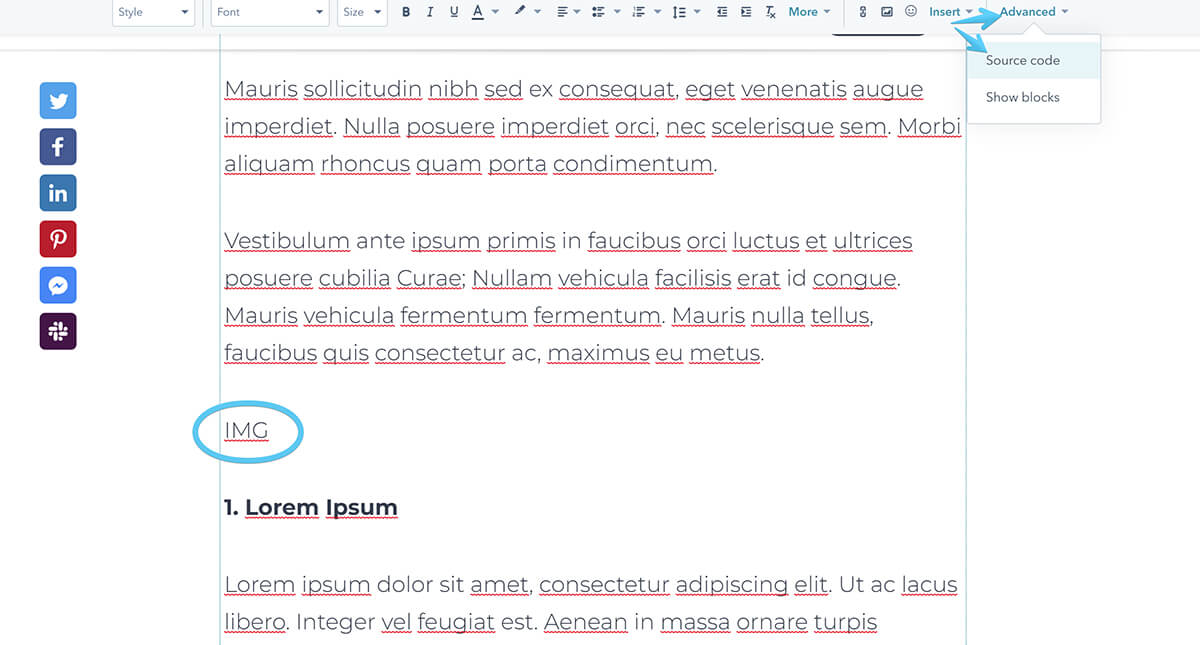The image size is (1200, 645).
Task: Select Show blocks from the menu
Action: tap(1022, 97)
